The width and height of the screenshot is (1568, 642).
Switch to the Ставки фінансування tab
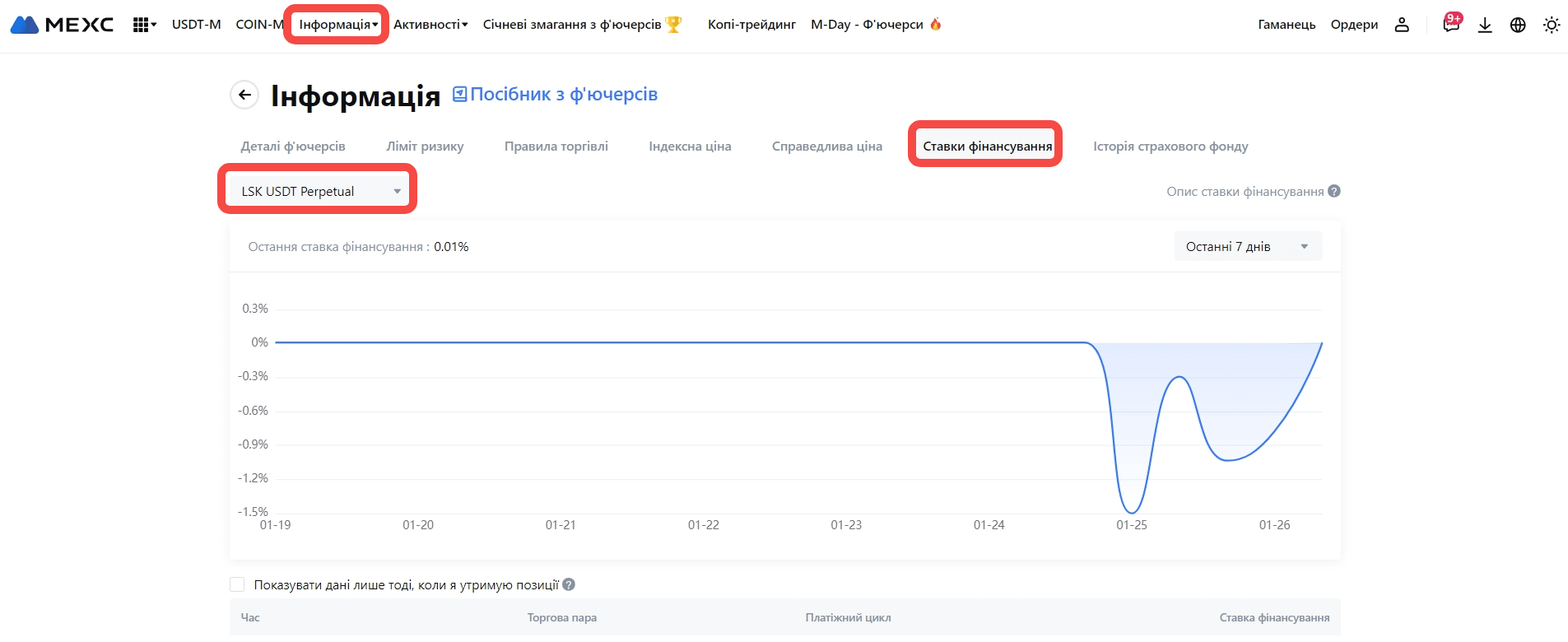[987, 146]
